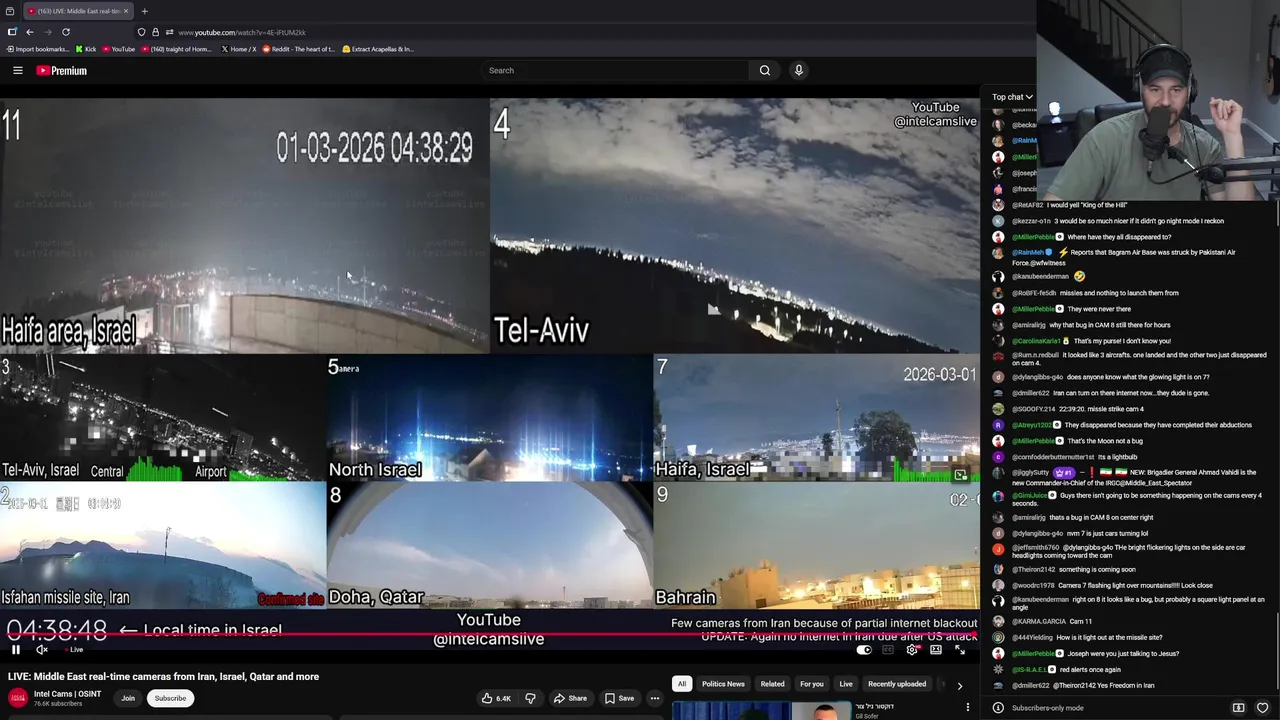1280x720 pixels.
Task: Click the red player progress bar
Action: tap(489, 634)
